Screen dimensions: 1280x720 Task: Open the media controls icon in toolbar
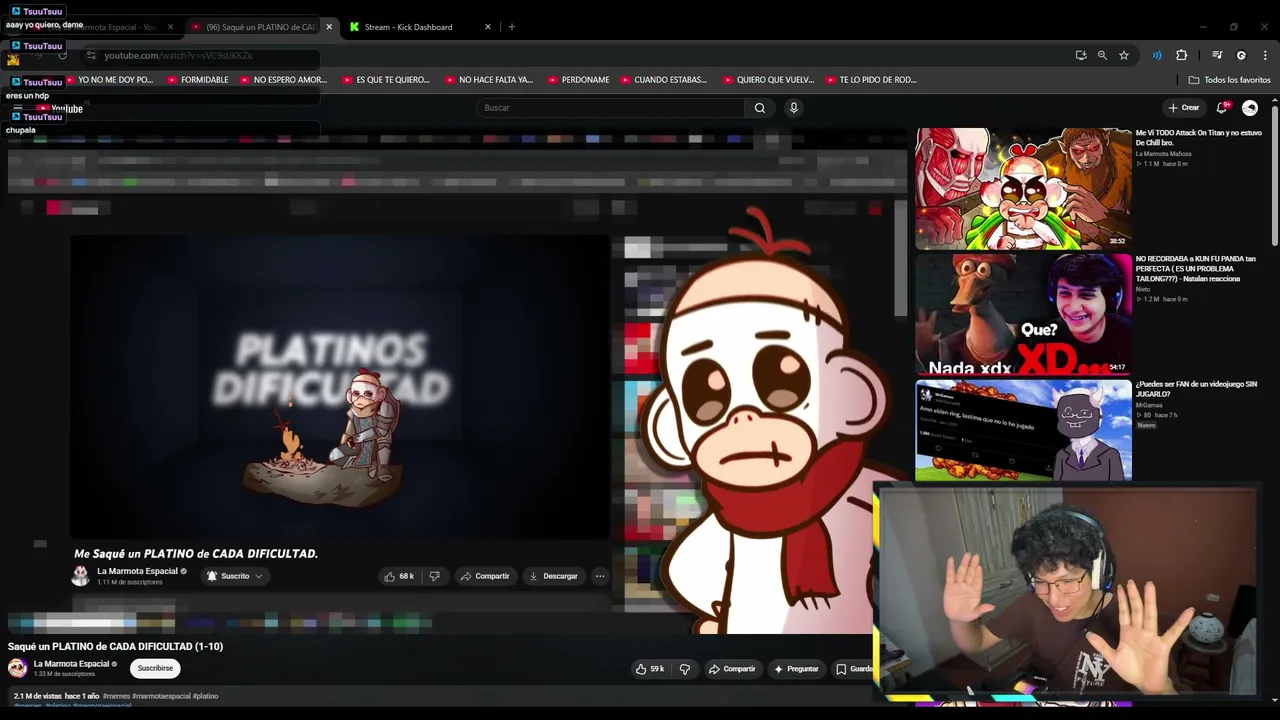(1217, 55)
